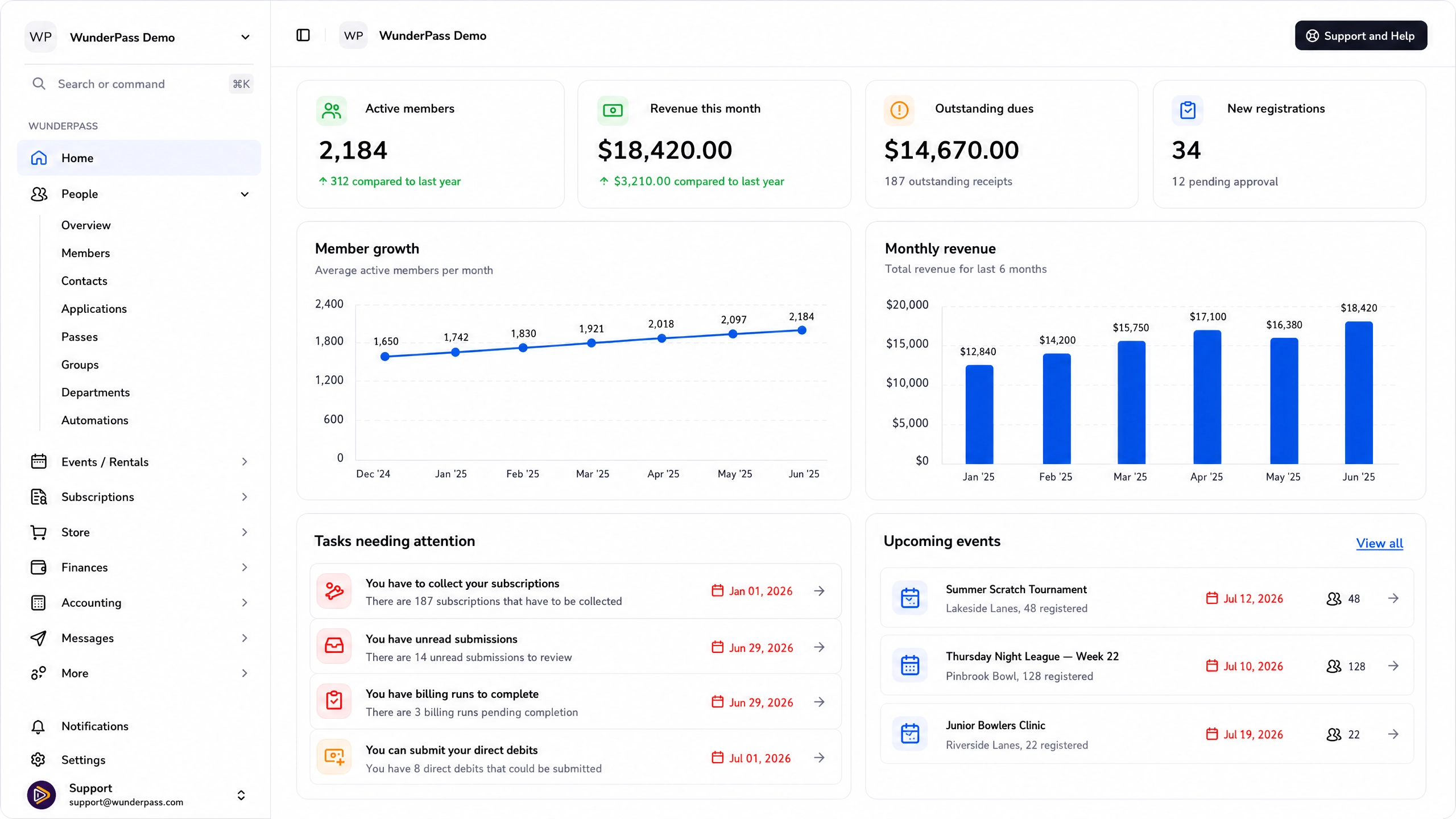Viewport: 1456px width, 819px height.
Task: Expand the Finances chevron
Action: click(x=245, y=567)
